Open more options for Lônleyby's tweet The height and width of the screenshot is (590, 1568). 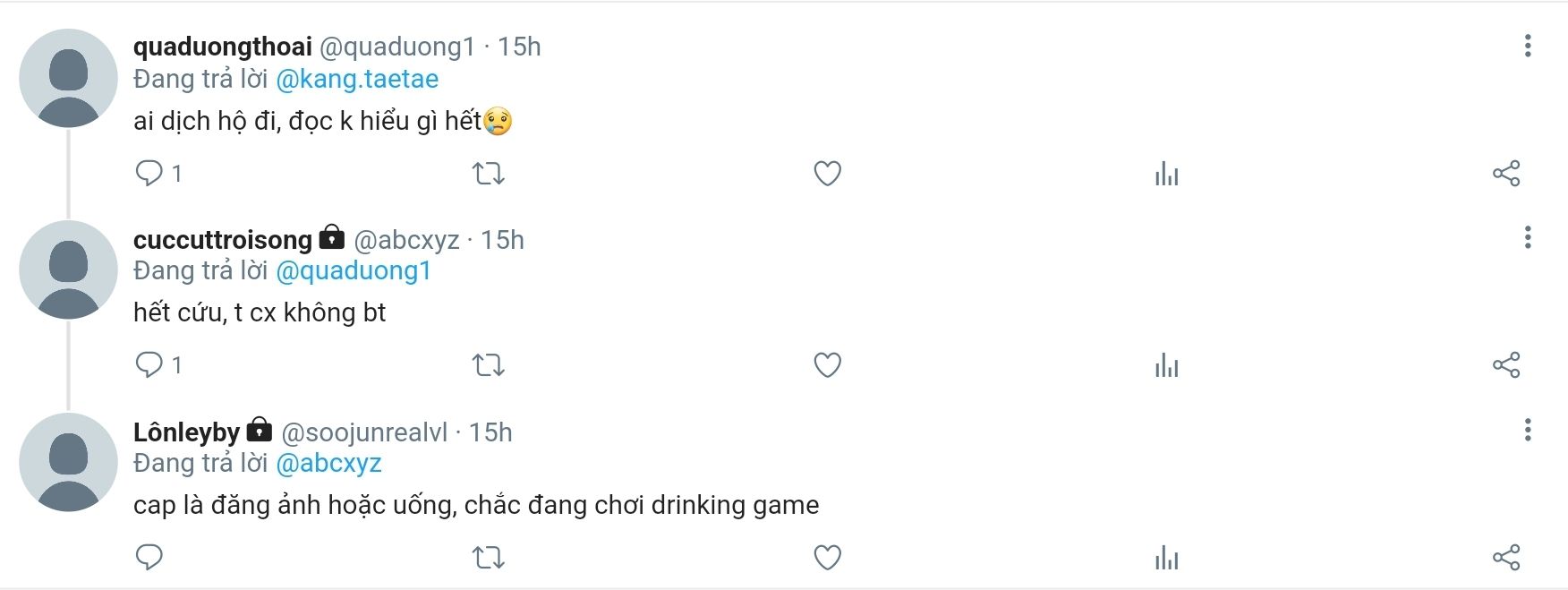point(1527,430)
